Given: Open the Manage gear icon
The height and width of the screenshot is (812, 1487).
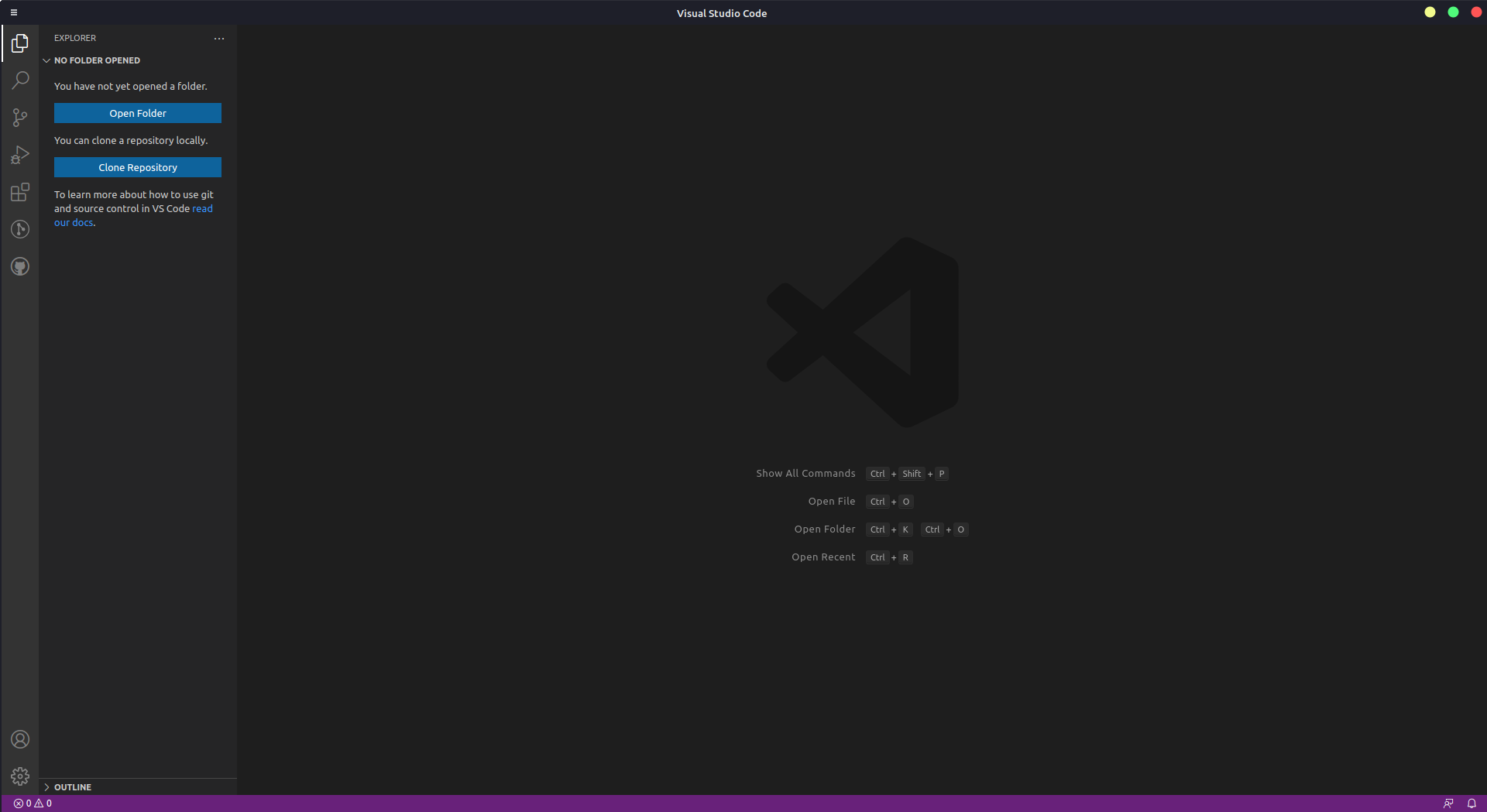Looking at the screenshot, I should pos(20,776).
